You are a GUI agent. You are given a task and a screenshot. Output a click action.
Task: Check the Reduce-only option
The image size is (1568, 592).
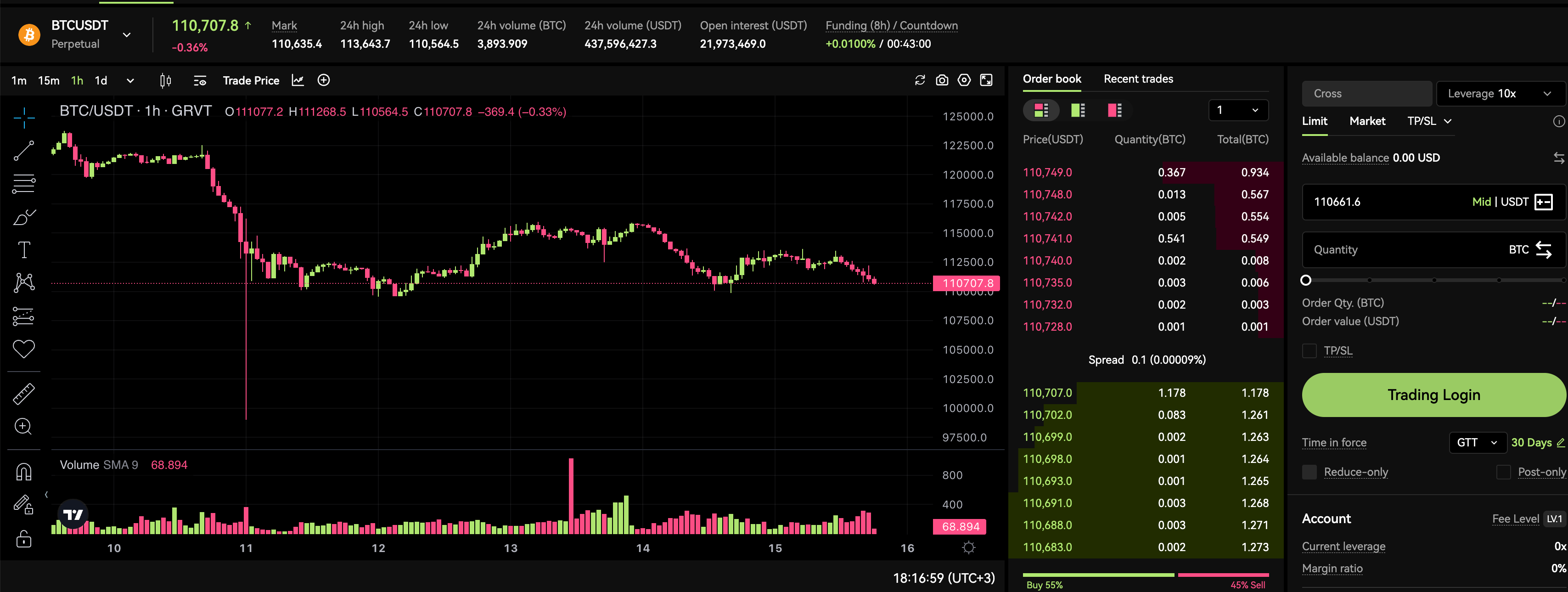[1309, 472]
